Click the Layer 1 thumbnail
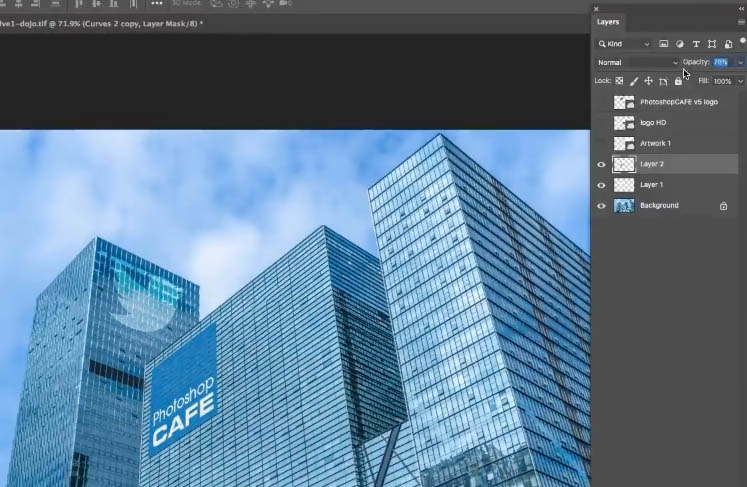Image resolution: width=747 pixels, height=487 pixels. 624,185
